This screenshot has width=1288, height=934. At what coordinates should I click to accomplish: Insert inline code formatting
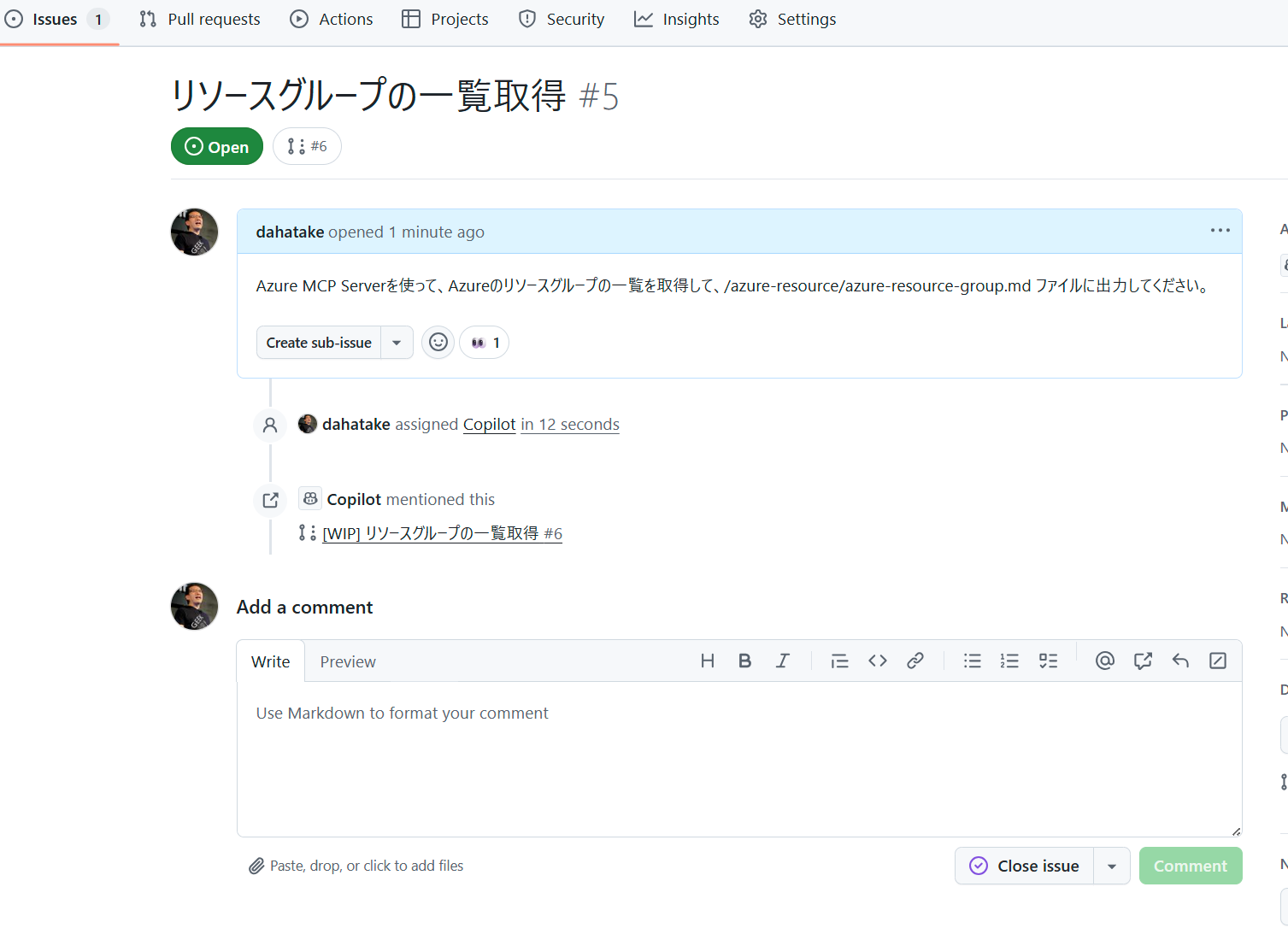877,661
